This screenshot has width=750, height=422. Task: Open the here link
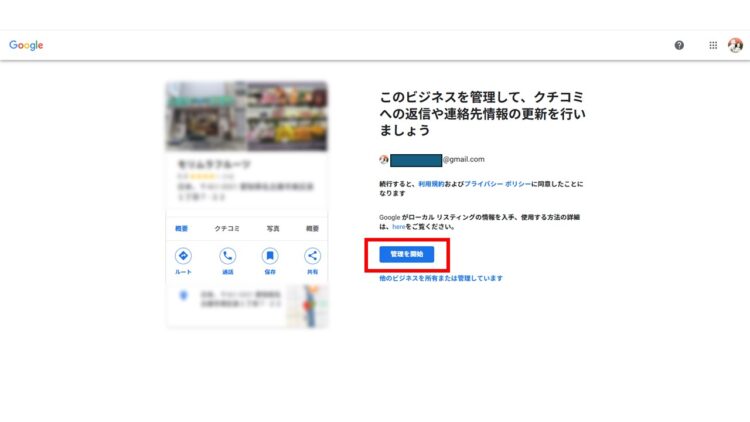tap(398, 227)
